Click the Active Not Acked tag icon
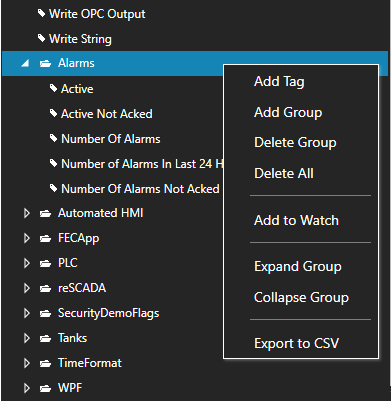The width and height of the screenshot is (391, 401). (53, 113)
